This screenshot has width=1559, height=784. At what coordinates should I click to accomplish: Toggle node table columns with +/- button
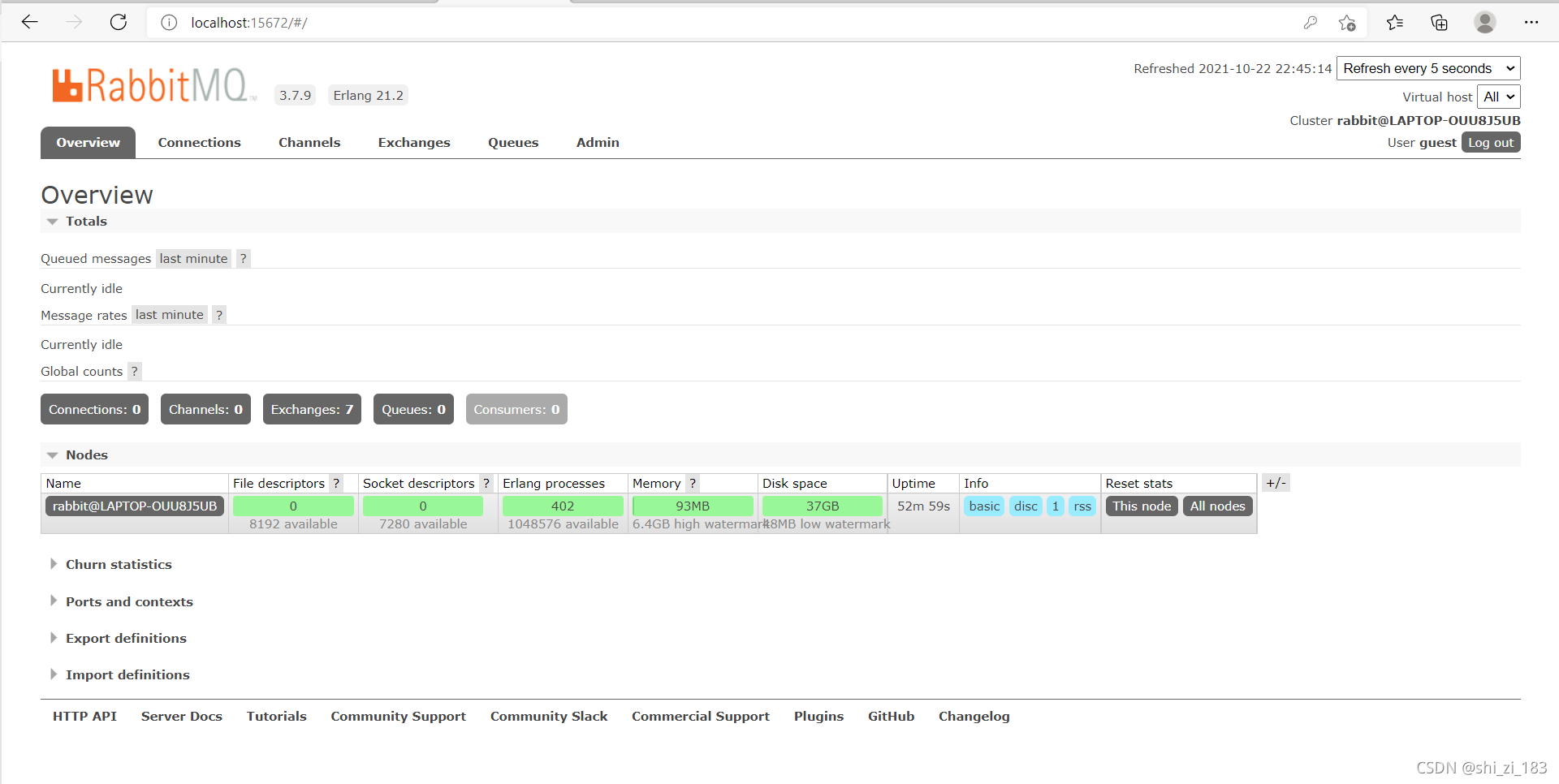pos(1276,483)
